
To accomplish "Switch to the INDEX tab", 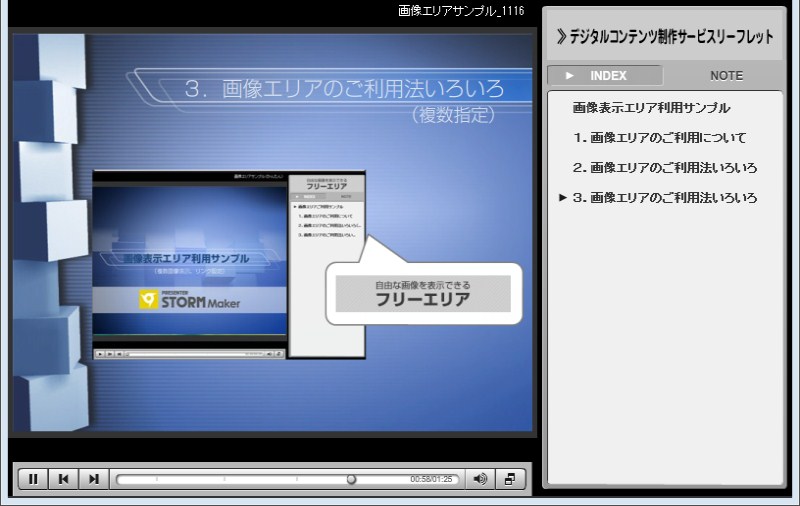I will point(604,75).
